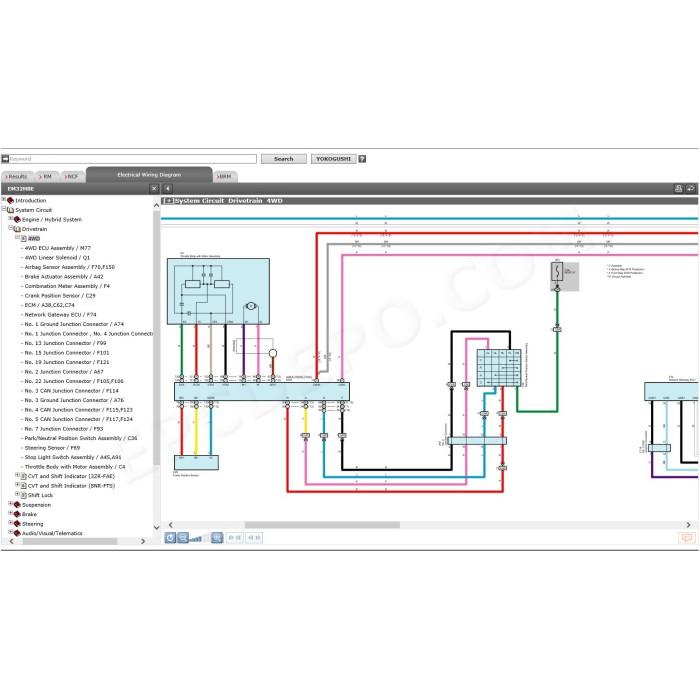Expand the Introduction tree node
This screenshot has height=700, width=700.
click(x=4, y=200)
